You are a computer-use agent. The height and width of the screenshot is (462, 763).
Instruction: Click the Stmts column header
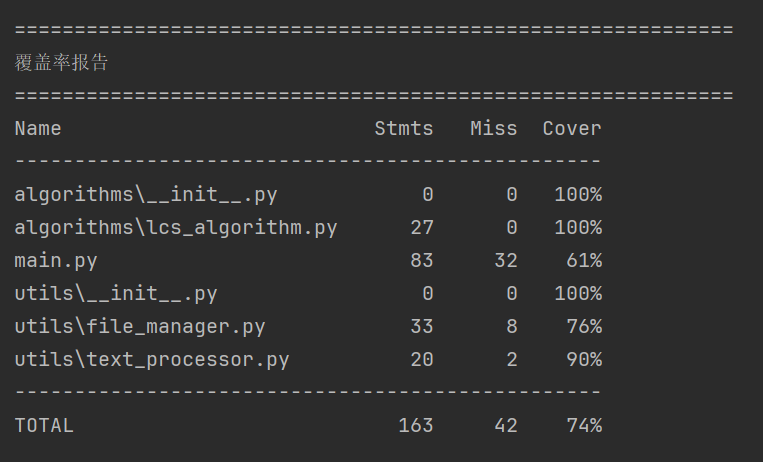[x=404, y=128]
